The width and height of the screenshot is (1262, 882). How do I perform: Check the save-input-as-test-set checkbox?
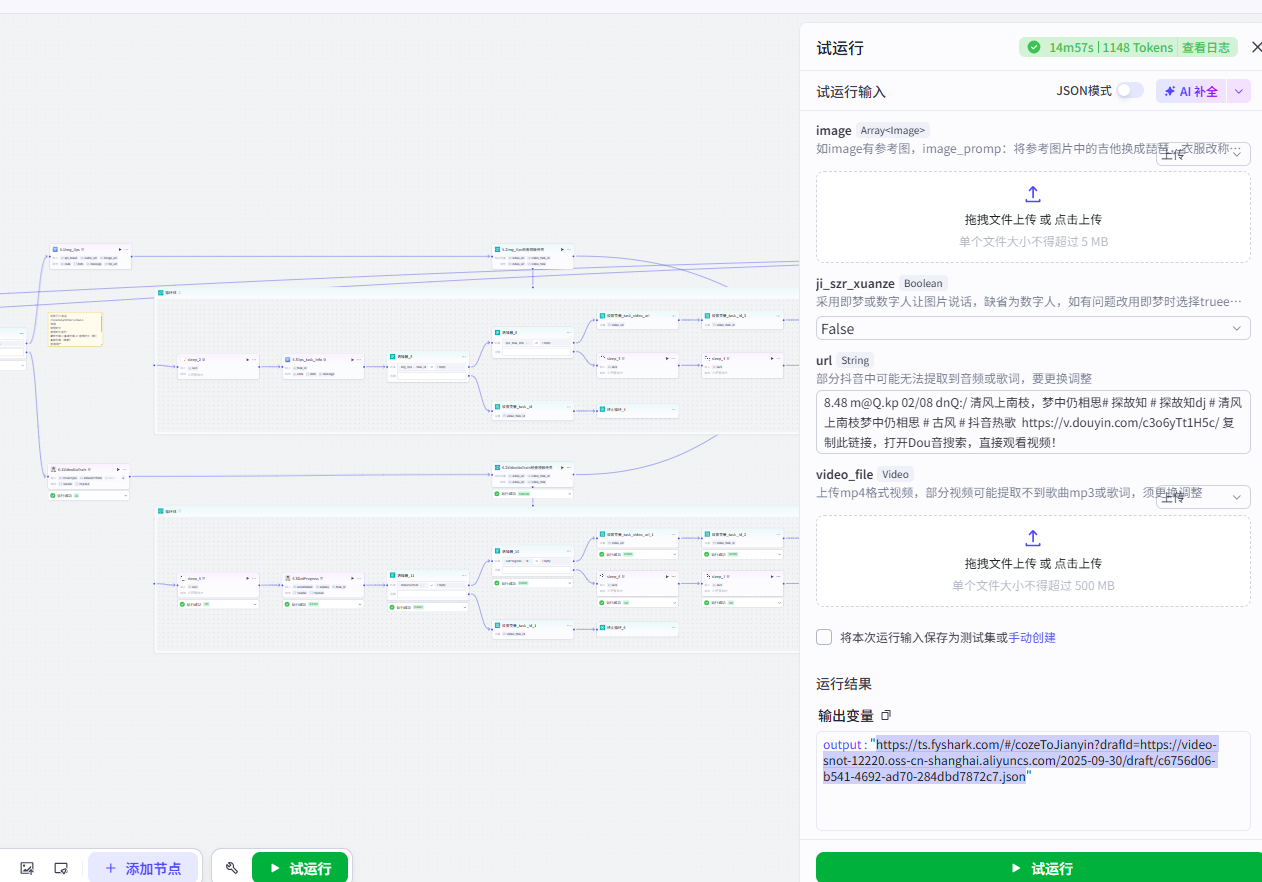824,637
